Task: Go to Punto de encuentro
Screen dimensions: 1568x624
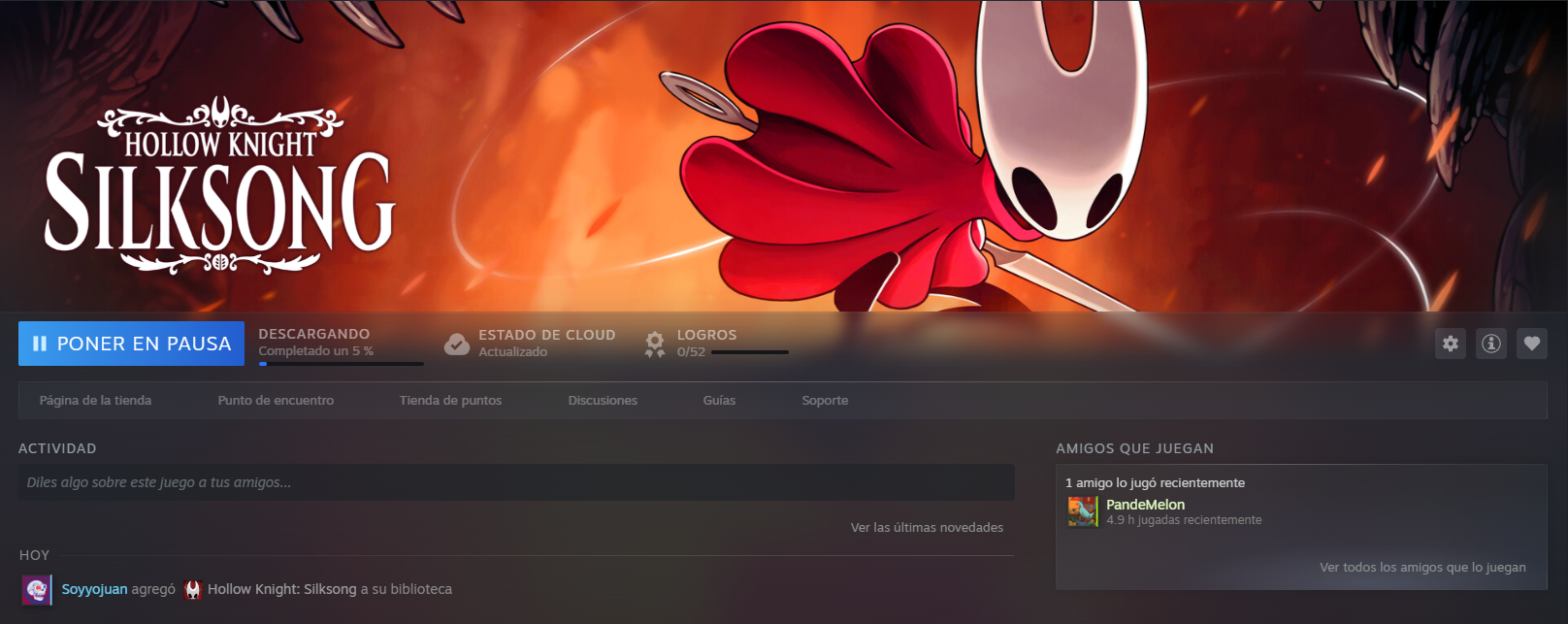Action: tap(276, 401)
